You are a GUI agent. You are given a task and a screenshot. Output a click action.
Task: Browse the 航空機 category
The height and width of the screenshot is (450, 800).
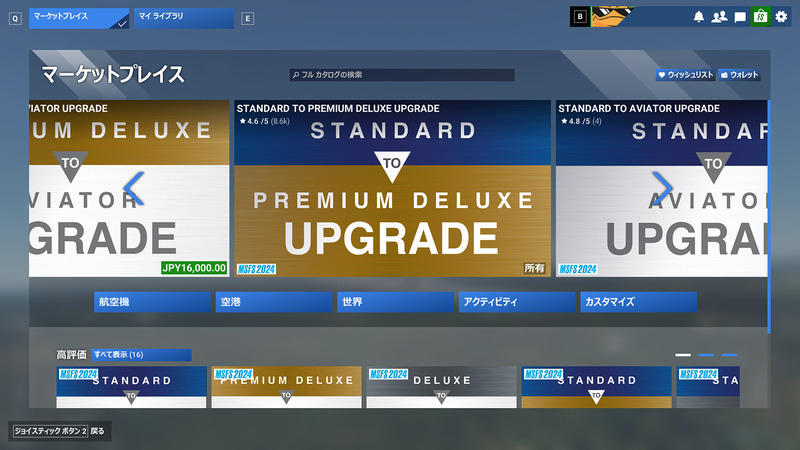coord(152,302)
